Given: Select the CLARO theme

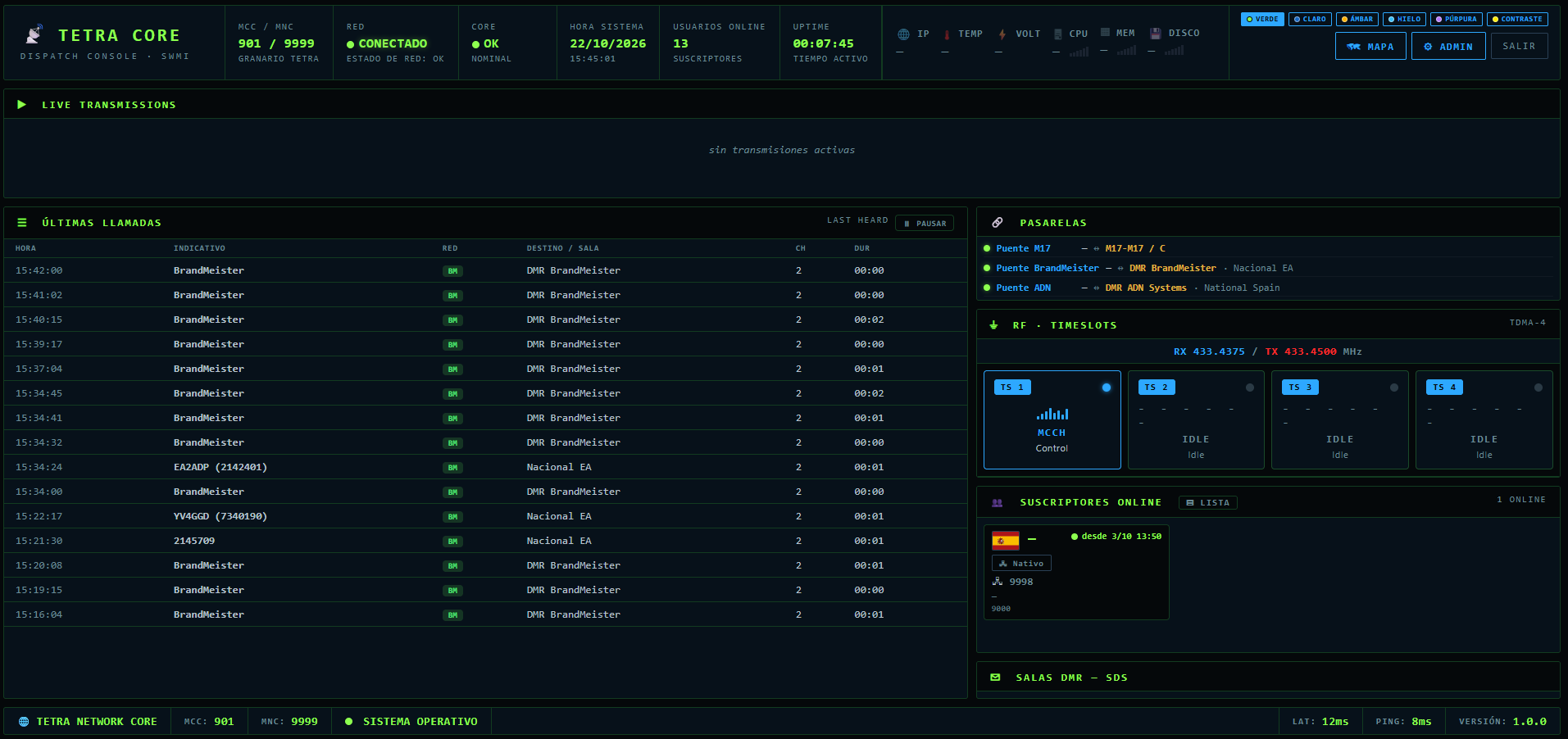Looking at the screenshot, I should [x=1310, y=19].
